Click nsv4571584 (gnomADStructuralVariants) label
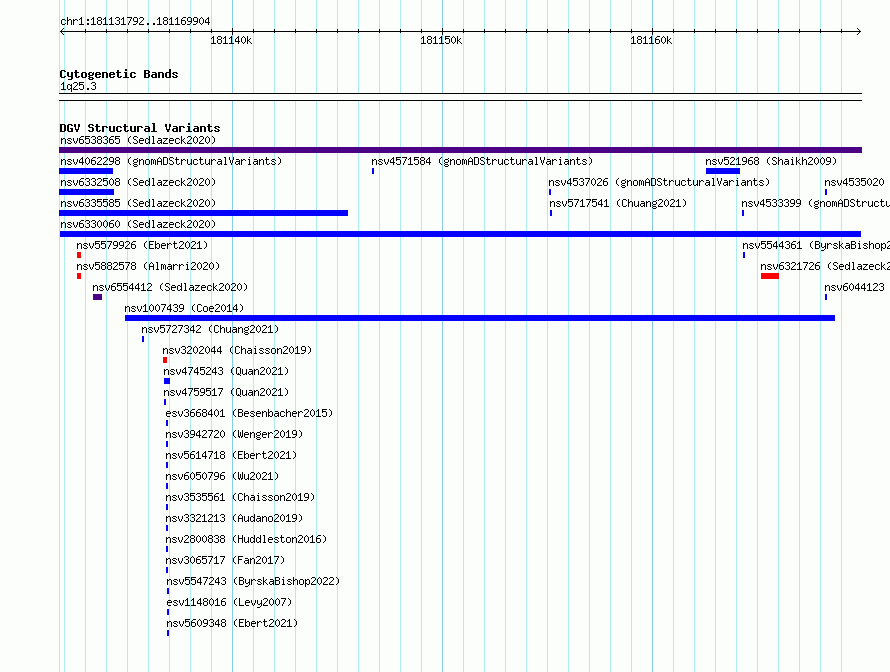This screenshot has height=672, width=890. [x=482, y=161]
